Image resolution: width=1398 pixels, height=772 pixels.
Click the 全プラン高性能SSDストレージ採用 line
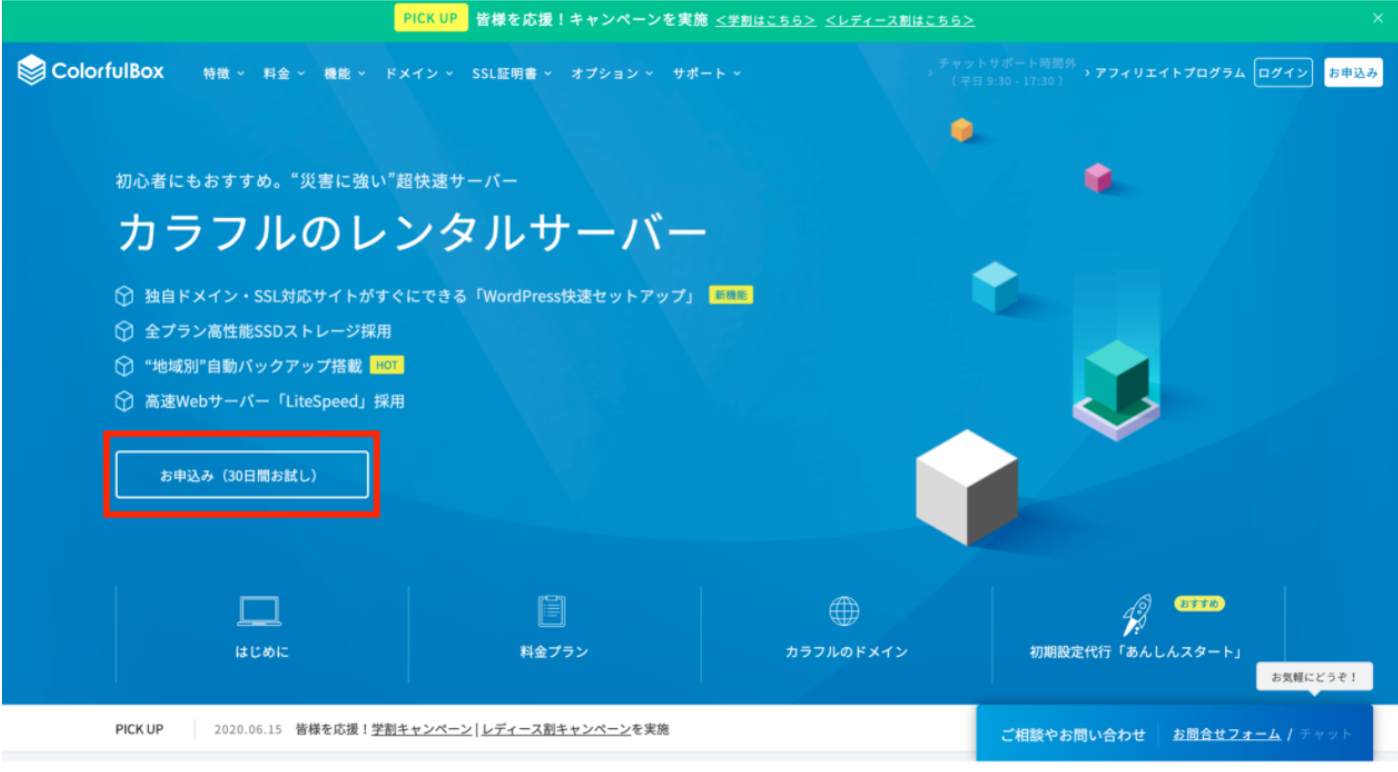tap(268, 331)
